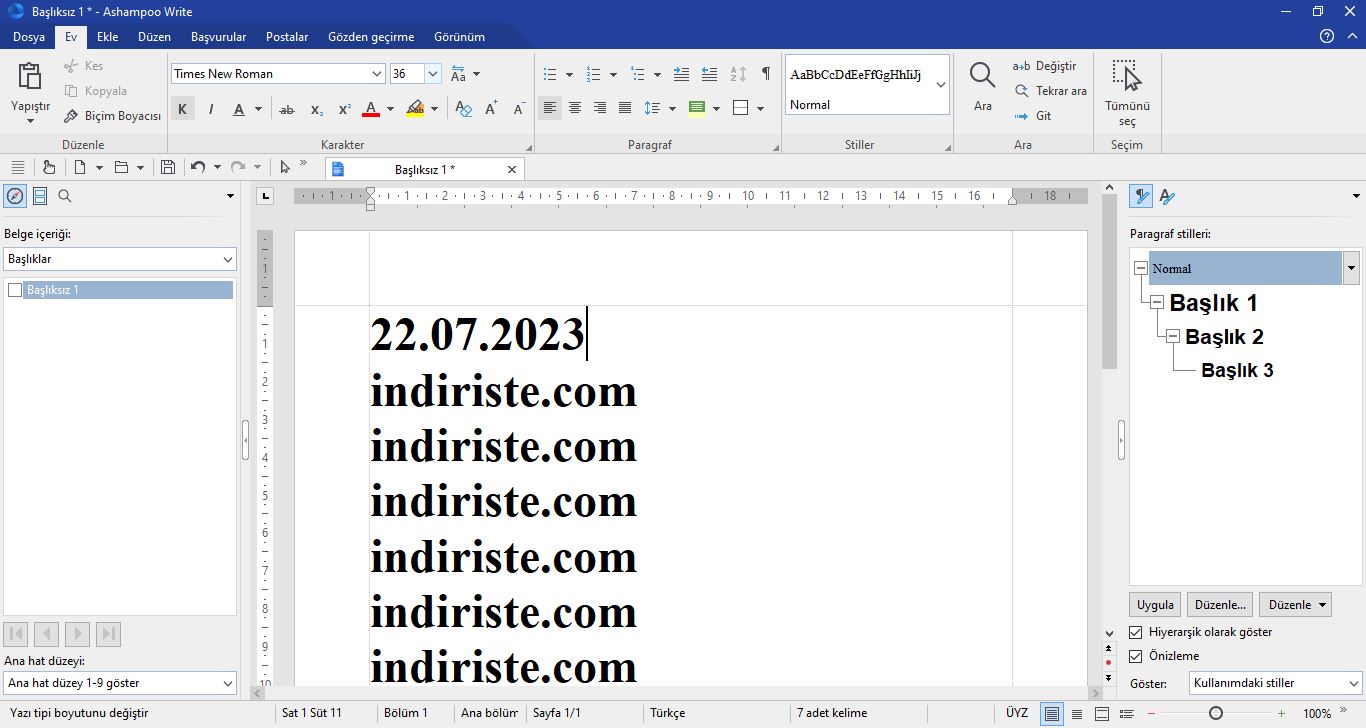Image resolution: width=1366 pixels, height=728 pixels.
Task: Apply strikethrough formatting
Action: (x=287, y=109)
